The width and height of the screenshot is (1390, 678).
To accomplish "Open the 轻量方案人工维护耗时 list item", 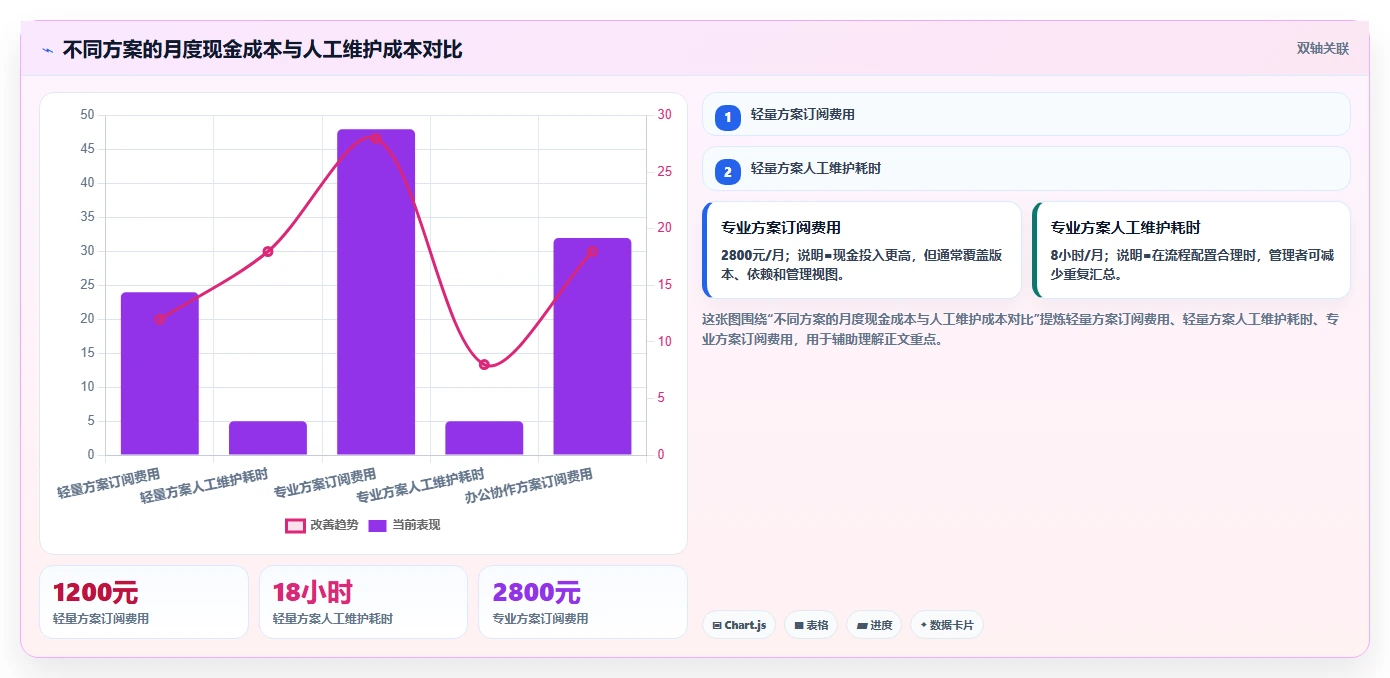I will click(1026, 168).
